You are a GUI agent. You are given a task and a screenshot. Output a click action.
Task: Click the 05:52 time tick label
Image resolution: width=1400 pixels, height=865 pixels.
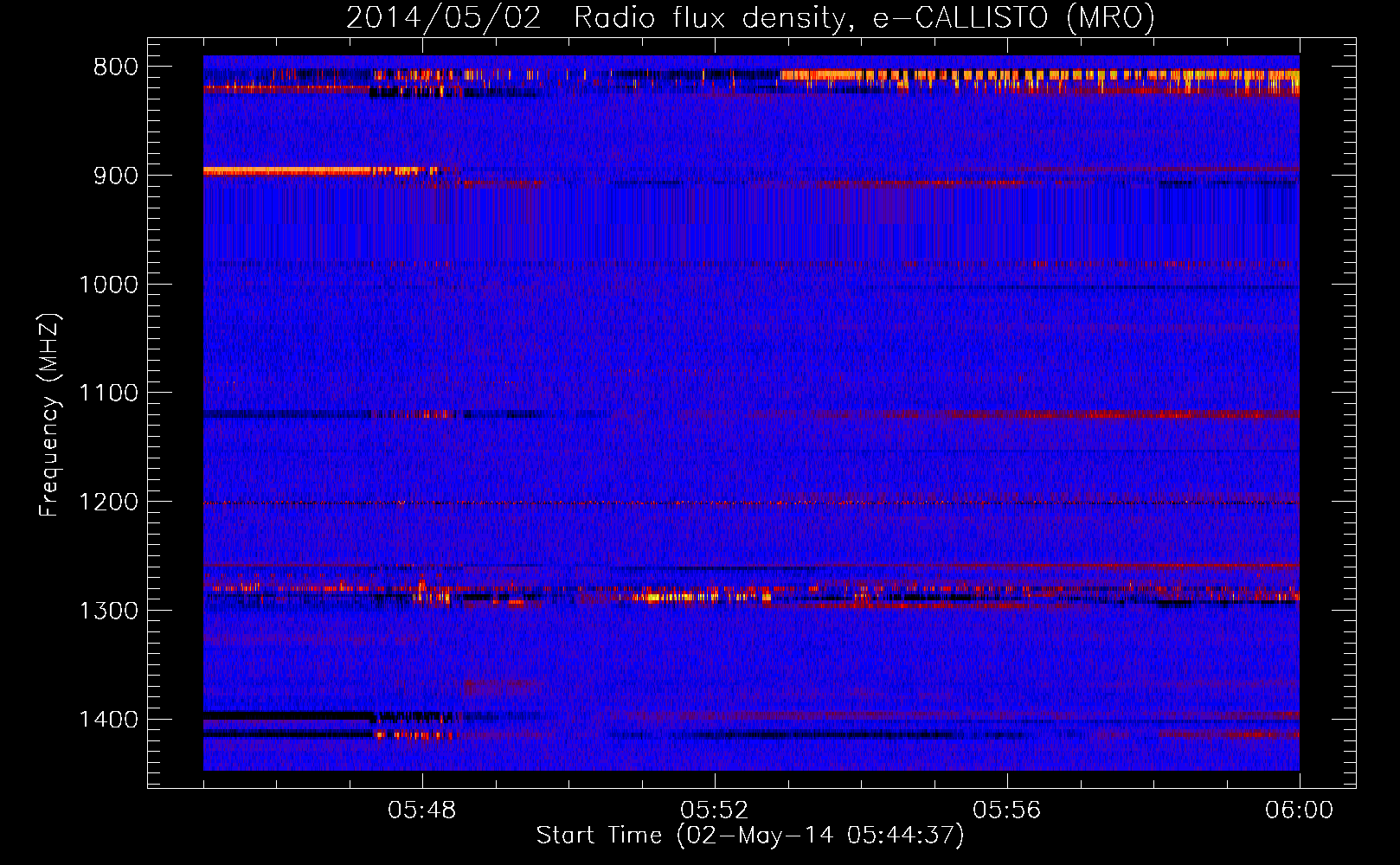tap(715, 811)
